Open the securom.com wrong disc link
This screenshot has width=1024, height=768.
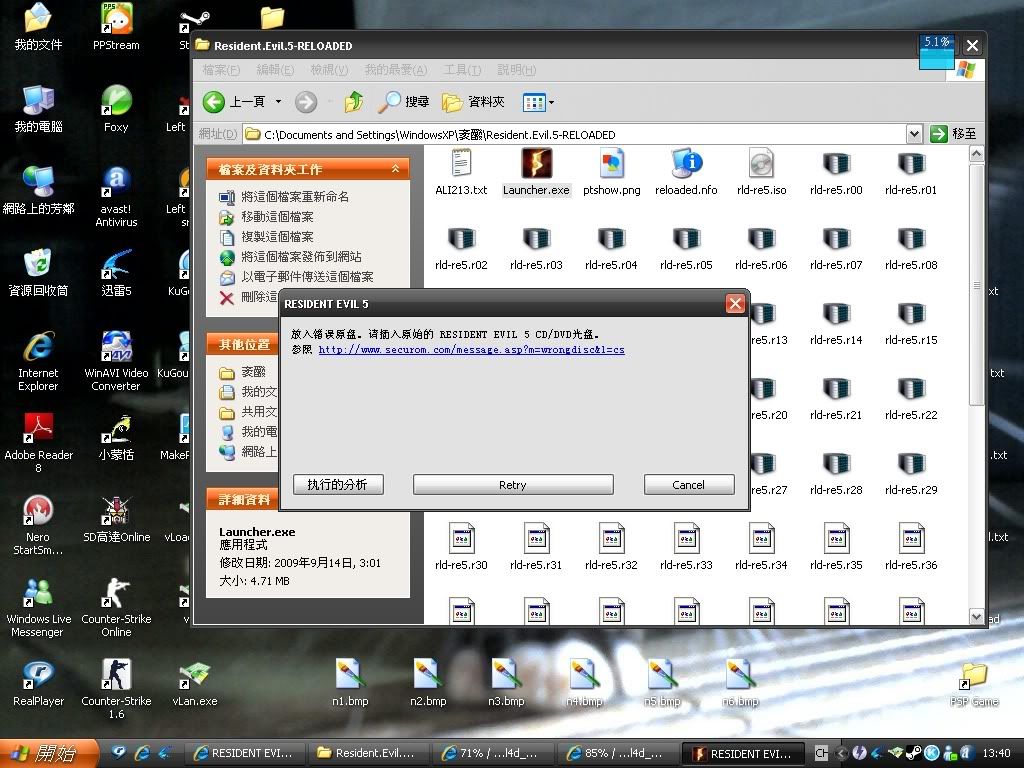point(471,350)
